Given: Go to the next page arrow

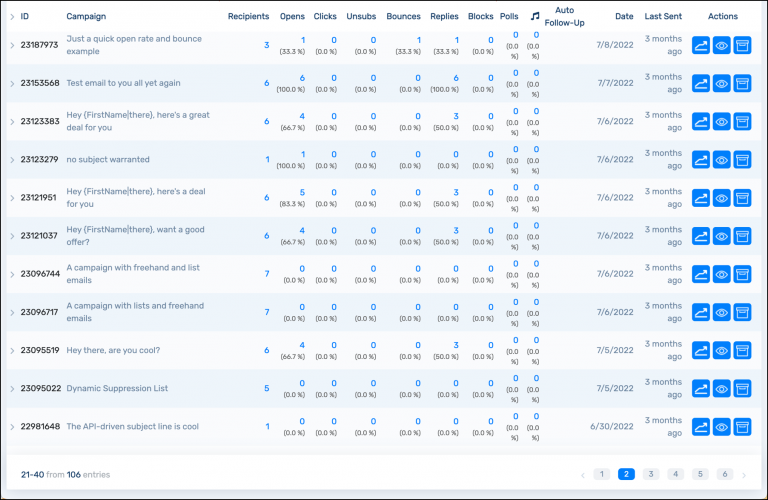Looking at the screenshot, I should pos(744,474).
